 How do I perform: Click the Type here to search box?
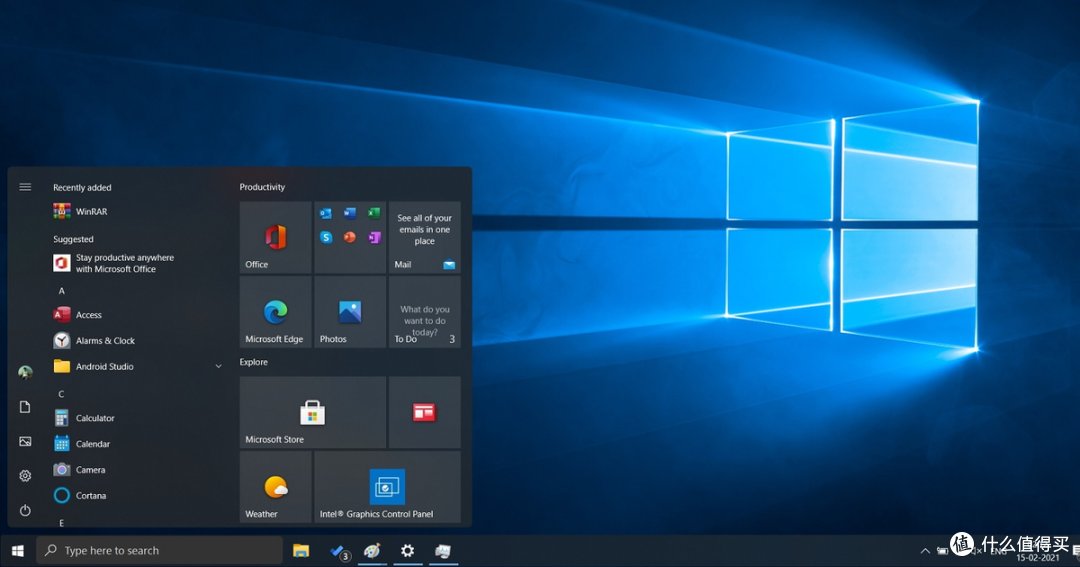tap(159, 550)
